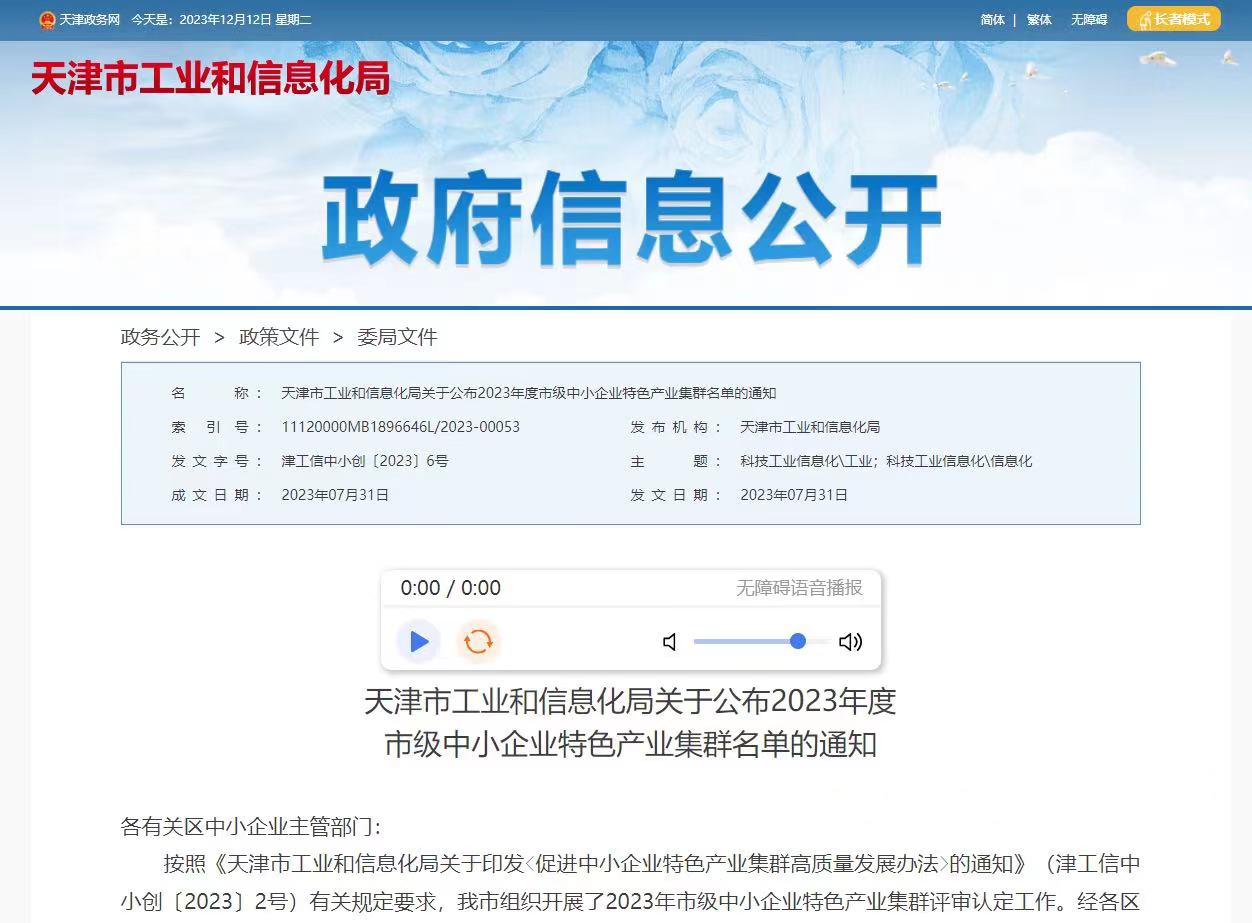The width and height of the screenshot is (1252, 923).
Task: Switch to 简体 Chinese display
Action: point(992,20)
